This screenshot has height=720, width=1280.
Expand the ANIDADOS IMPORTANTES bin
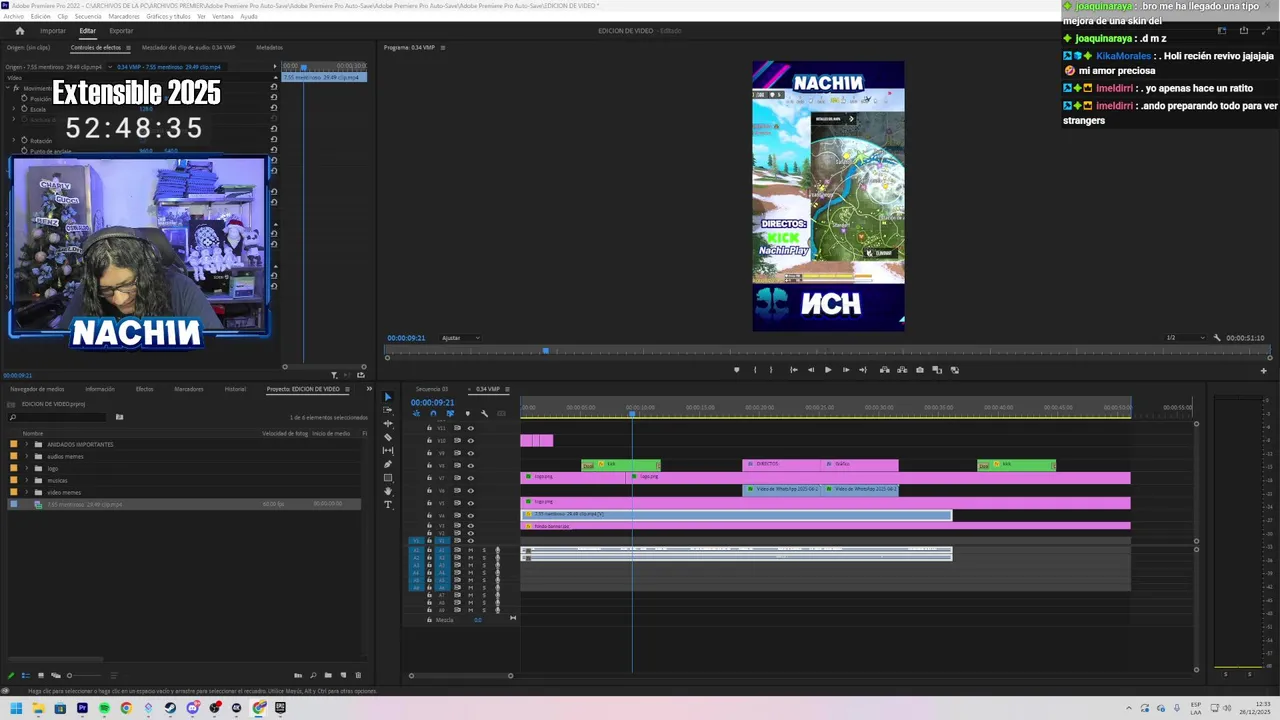(x=27, y=444)
